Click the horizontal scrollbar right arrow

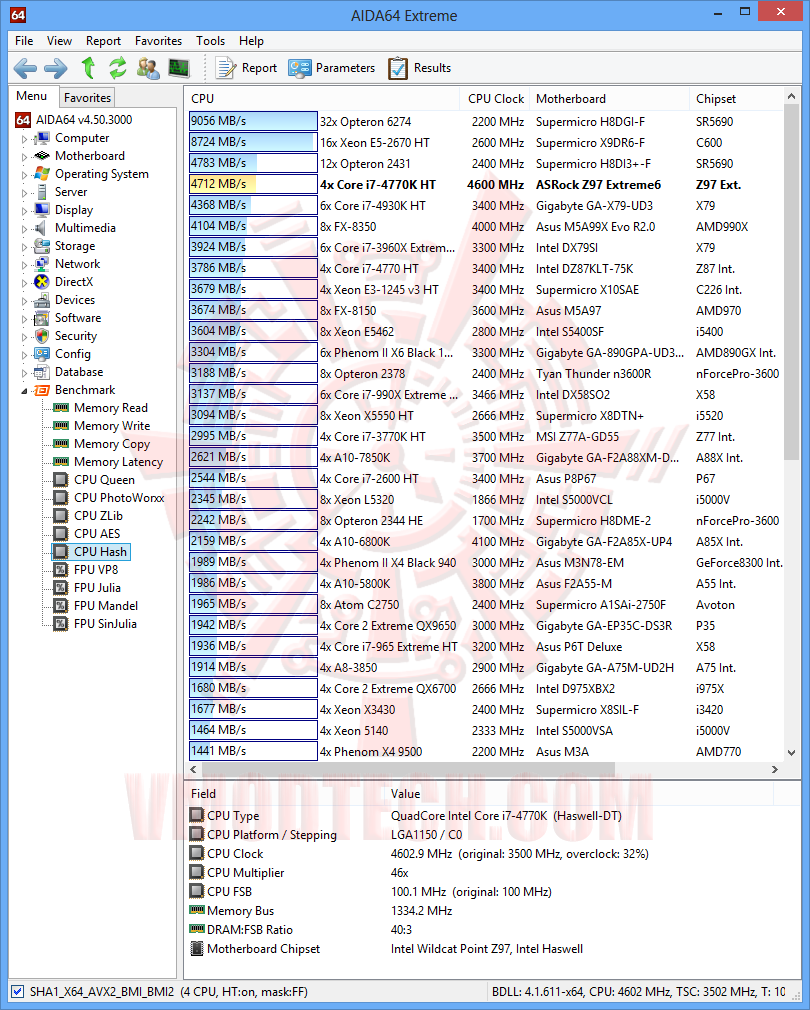click(775, 769)
